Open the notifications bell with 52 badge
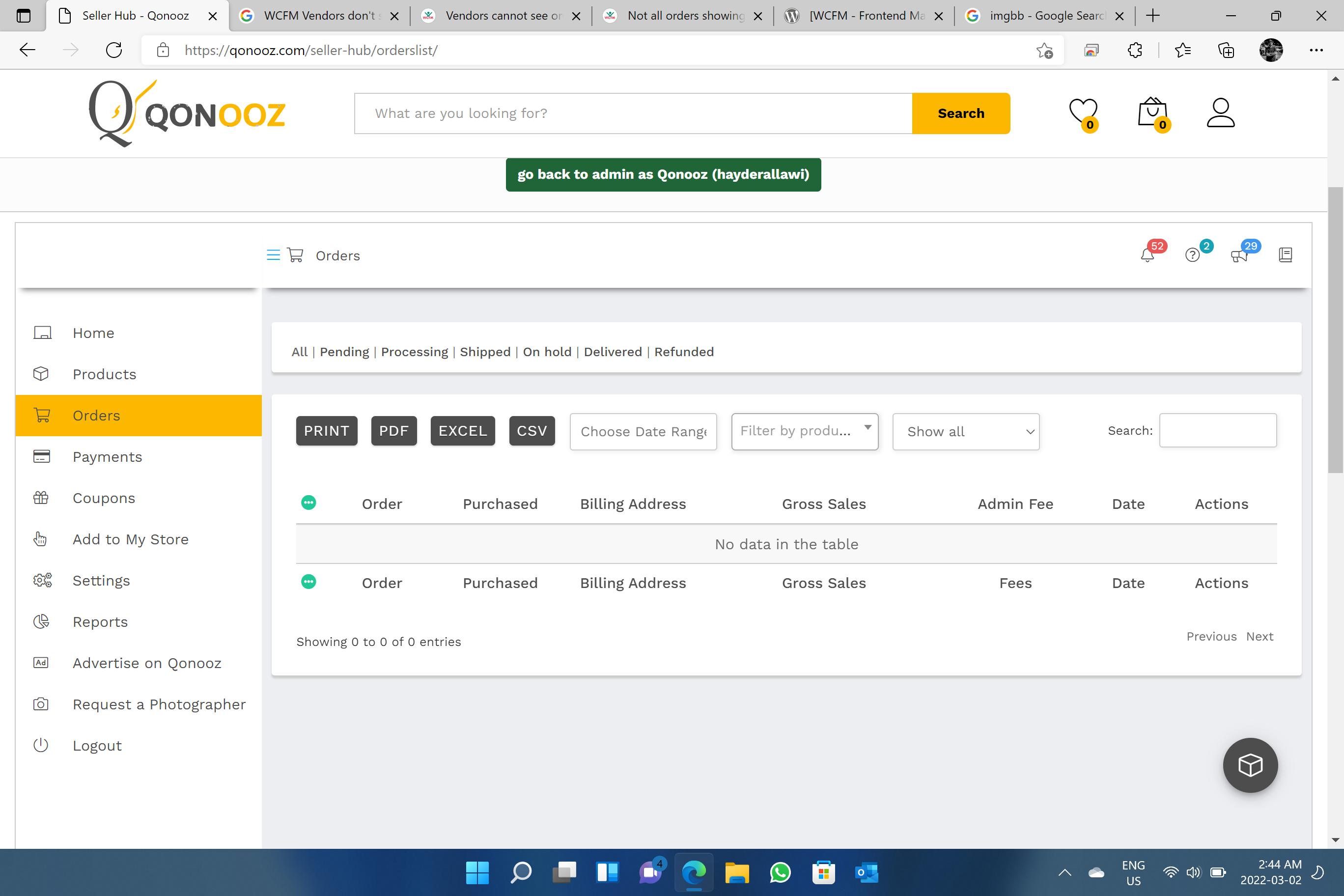The image size is (1344, 896). tap(1148, 255)
